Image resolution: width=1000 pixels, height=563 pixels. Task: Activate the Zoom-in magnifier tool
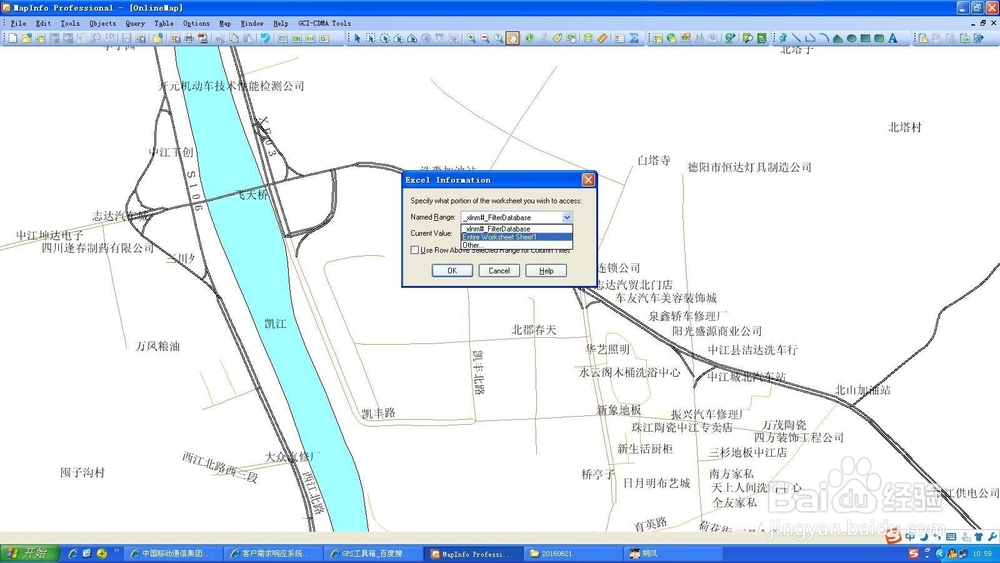click(x=471, y=38)
